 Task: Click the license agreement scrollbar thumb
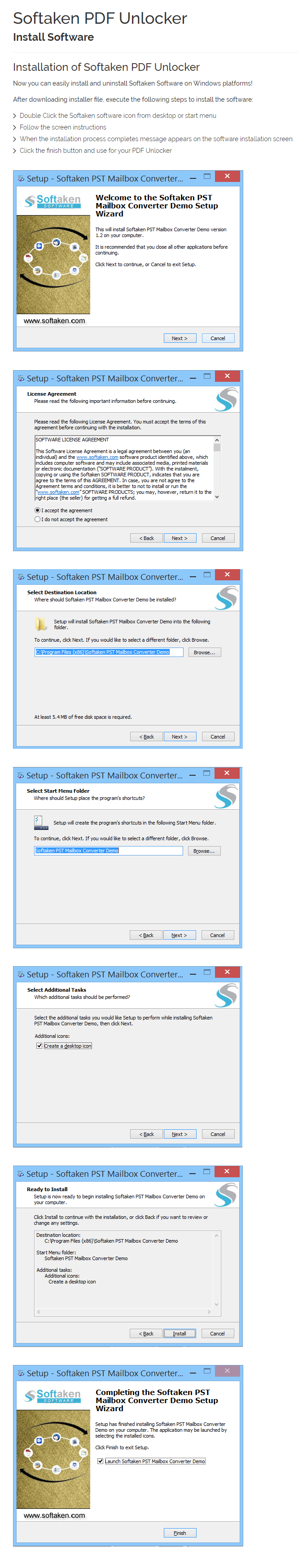tap(217, 447)
